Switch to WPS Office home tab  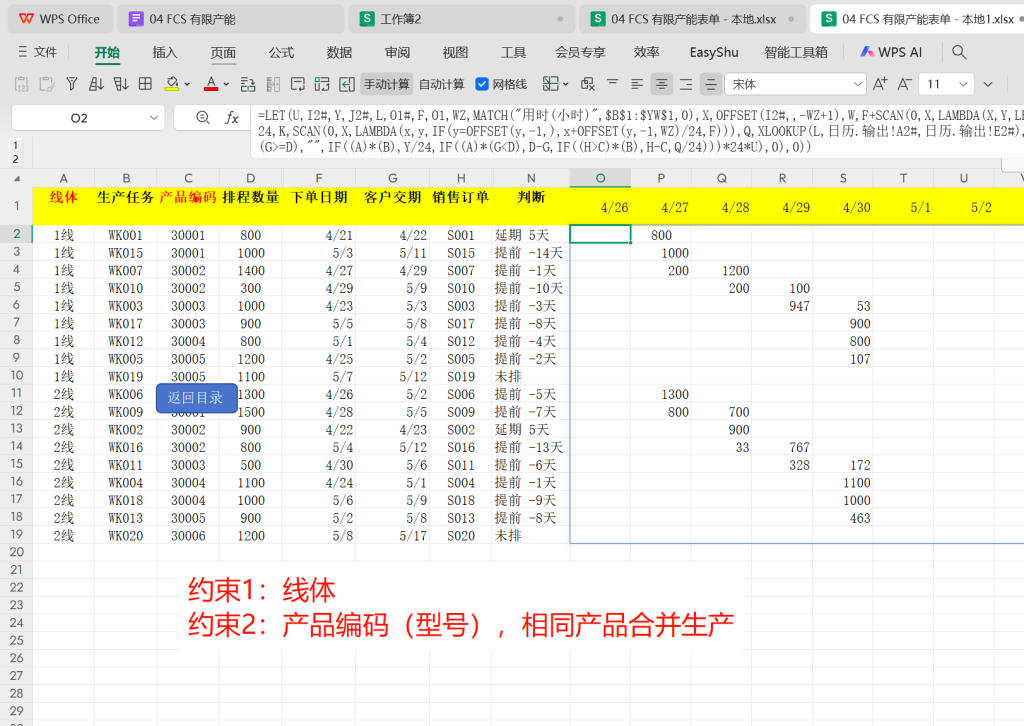point(59,19)
